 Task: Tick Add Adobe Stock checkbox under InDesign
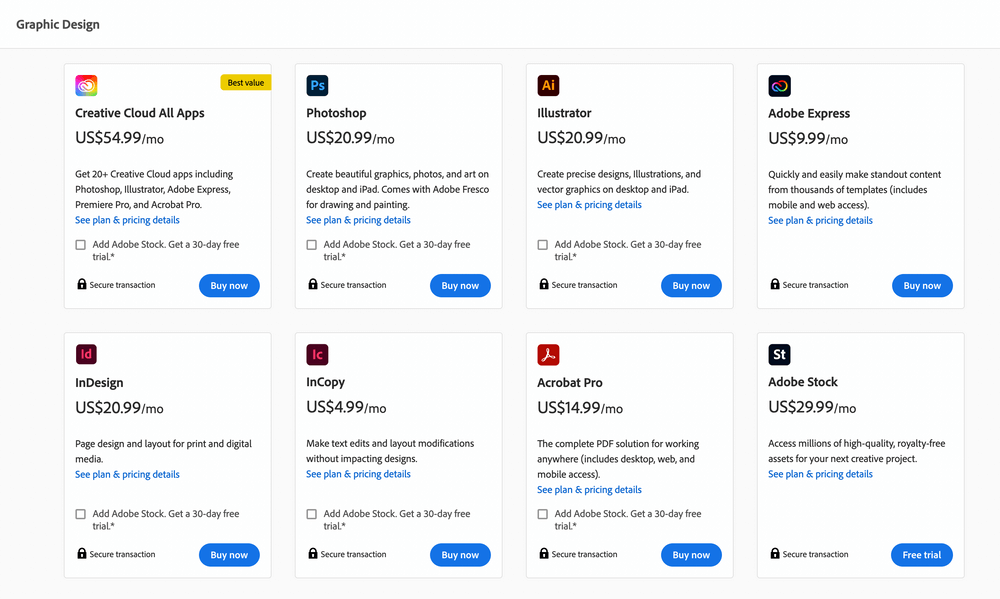point(80,514)
